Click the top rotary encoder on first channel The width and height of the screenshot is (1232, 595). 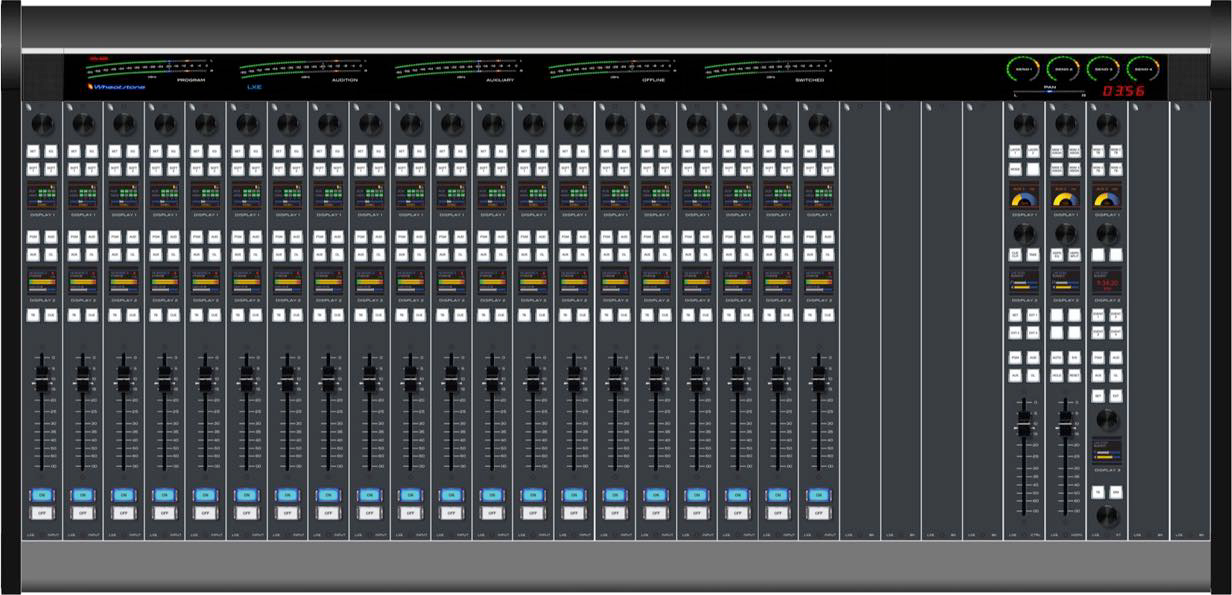click(x=41, y=124)
